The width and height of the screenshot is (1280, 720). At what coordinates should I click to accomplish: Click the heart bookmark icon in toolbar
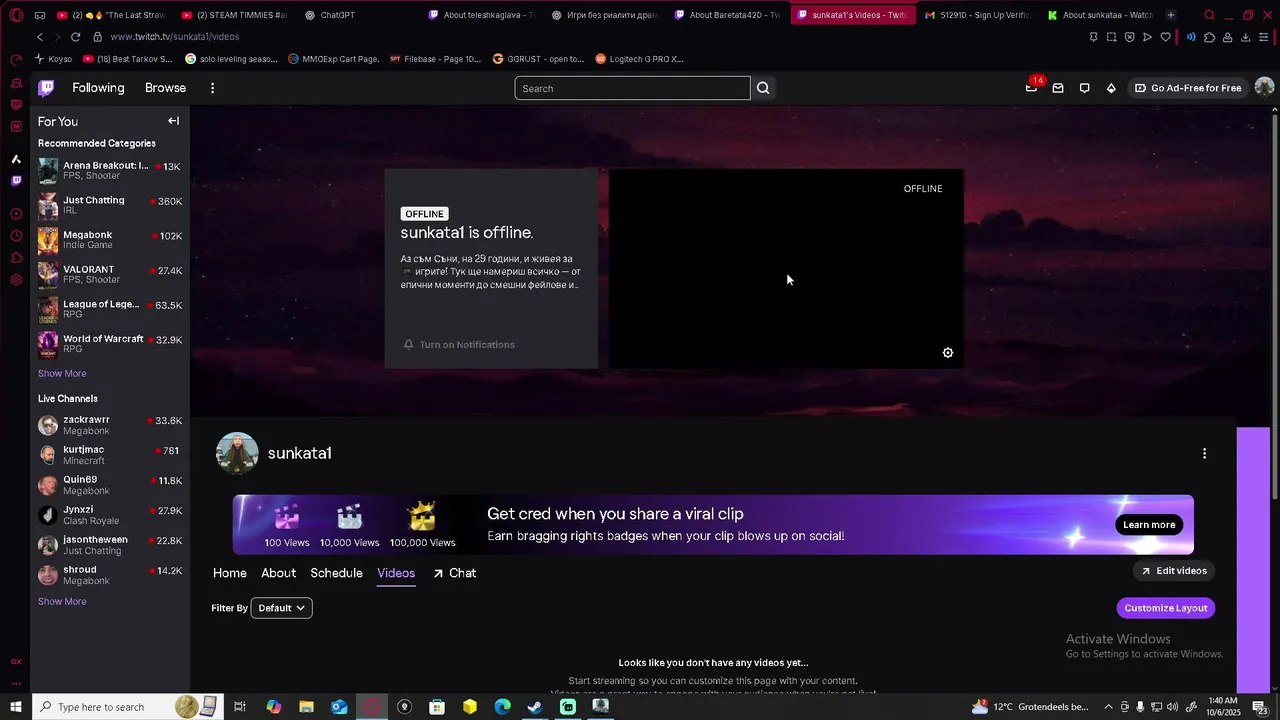(1165, 37)
